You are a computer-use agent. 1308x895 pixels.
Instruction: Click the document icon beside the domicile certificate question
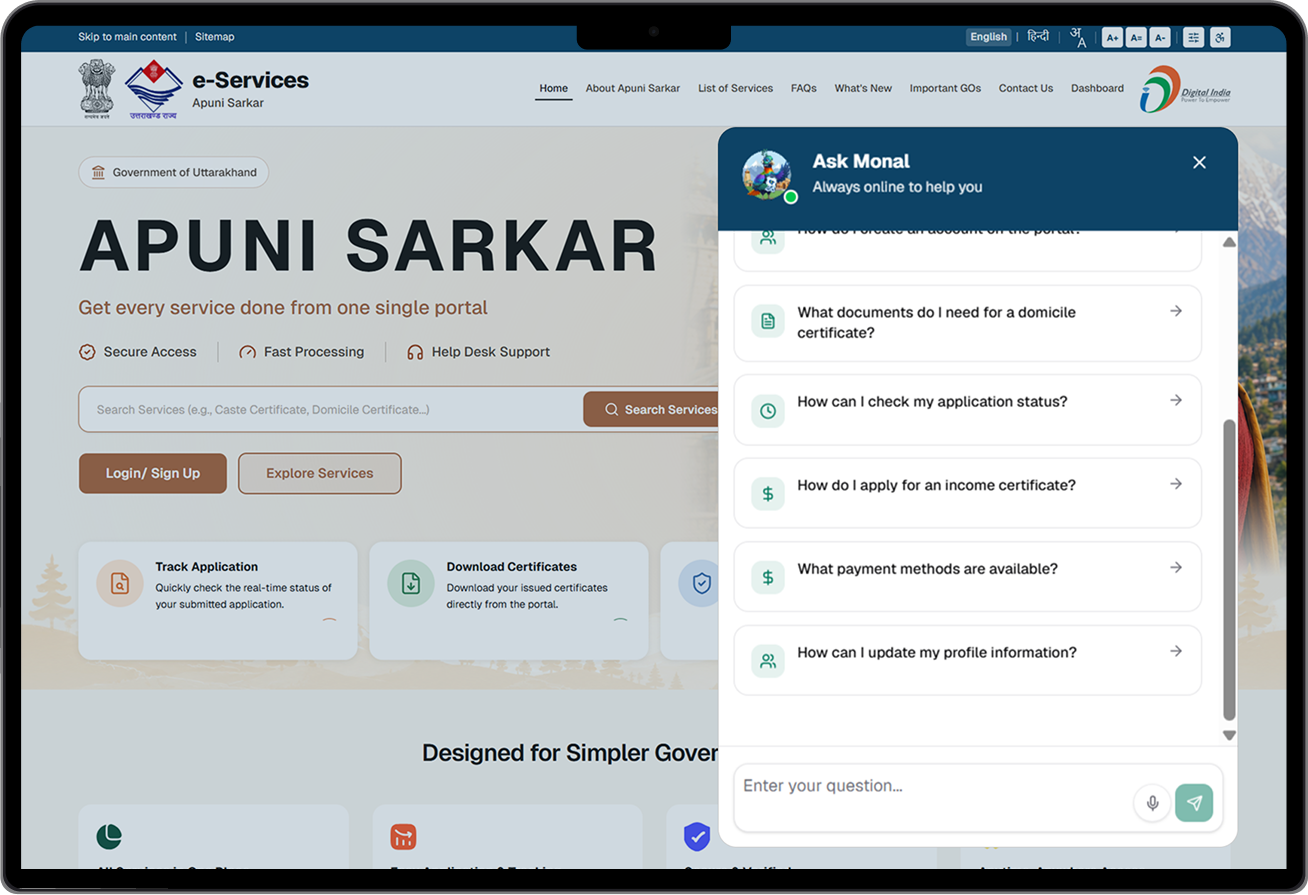[768, 321]
